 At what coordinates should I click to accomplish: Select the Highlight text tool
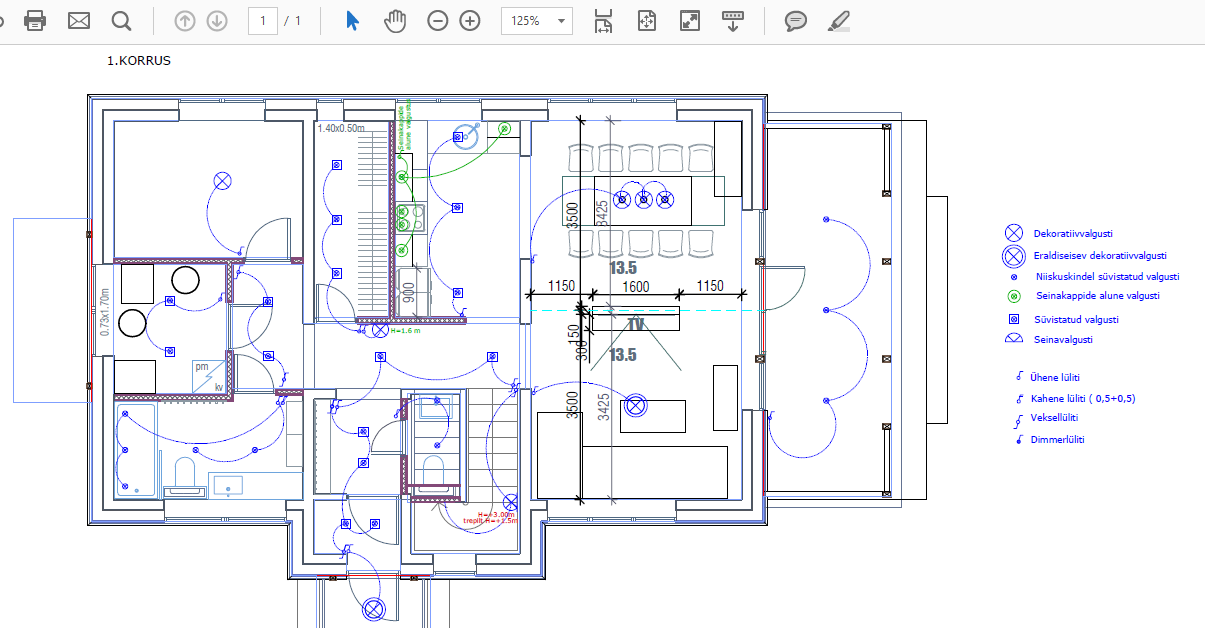coord(839,21)
